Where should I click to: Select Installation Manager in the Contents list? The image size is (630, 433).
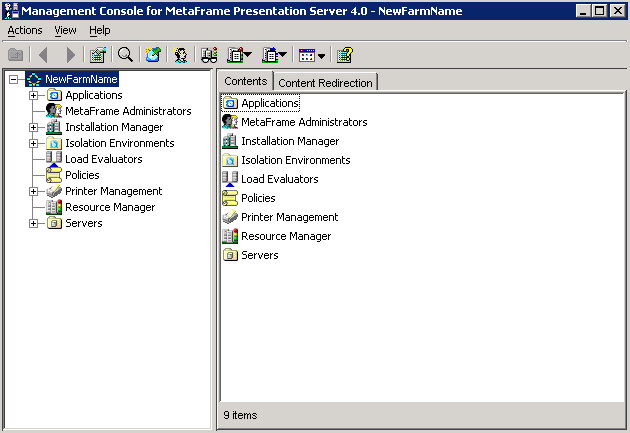click(290, 141)
